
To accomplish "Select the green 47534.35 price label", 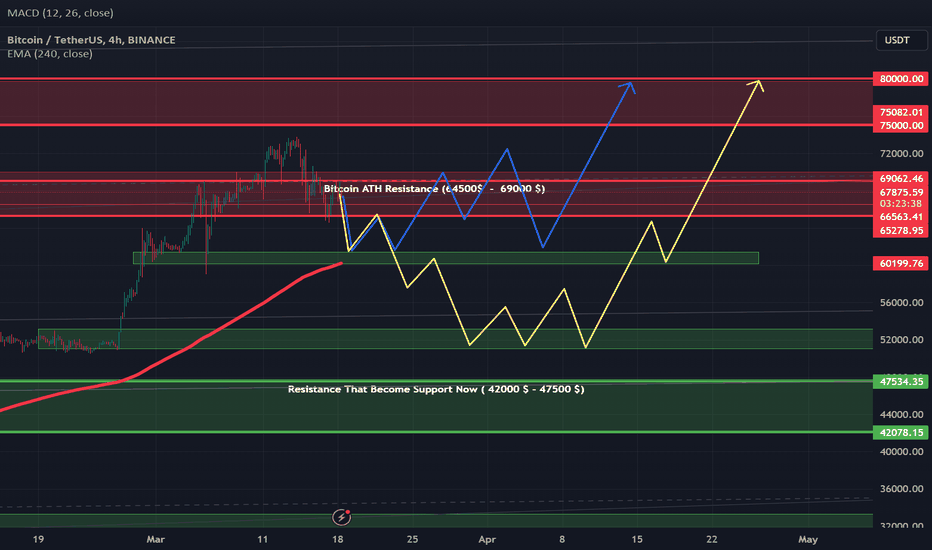I will [x=903, y=381].
